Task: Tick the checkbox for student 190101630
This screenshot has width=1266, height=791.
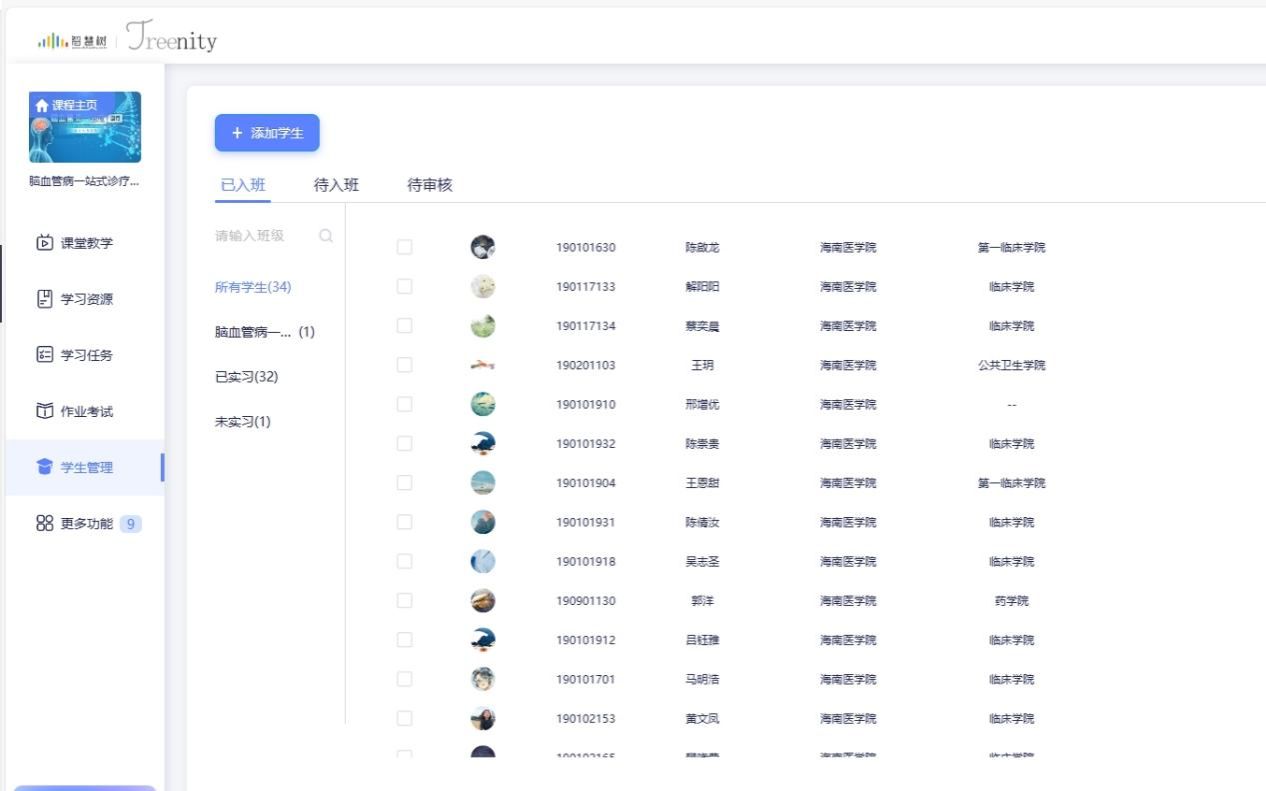Action: [x=404, y=247]
